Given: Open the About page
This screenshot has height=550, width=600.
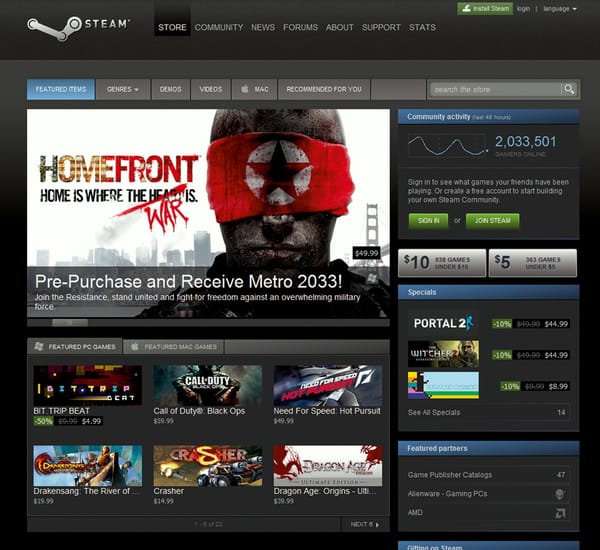Looking at the screenshot, I should coord(340,27).
